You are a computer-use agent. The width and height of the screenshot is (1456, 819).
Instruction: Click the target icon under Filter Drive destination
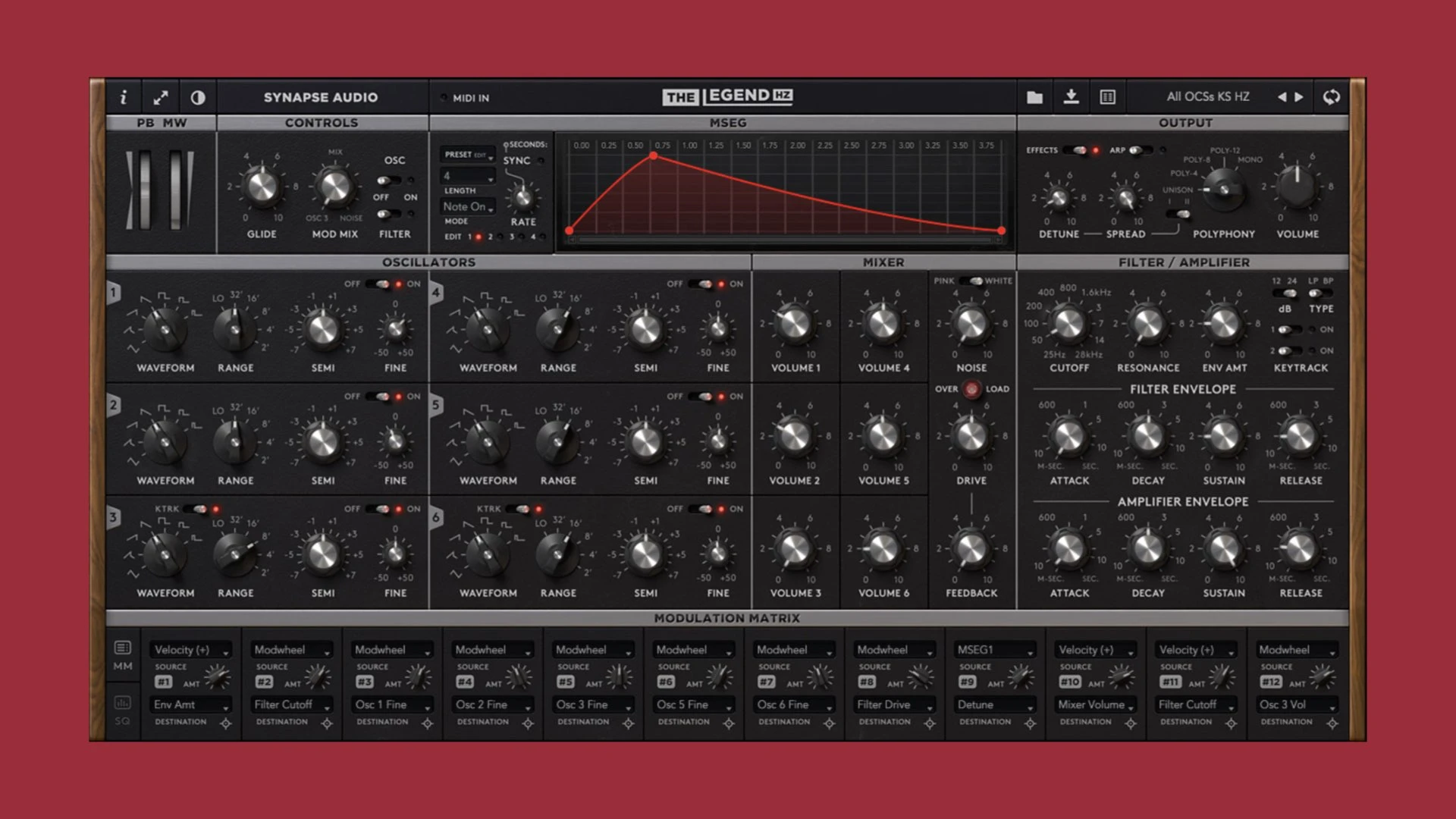click(x=930, y=723)
